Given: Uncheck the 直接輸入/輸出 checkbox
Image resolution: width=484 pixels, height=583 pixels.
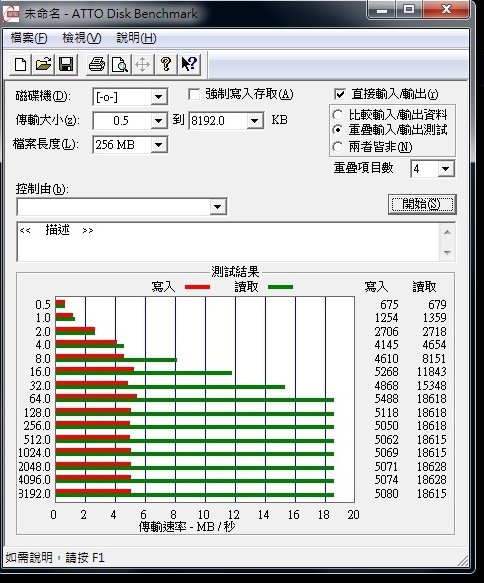Looking at the screenshot, I should click(339, 94).
